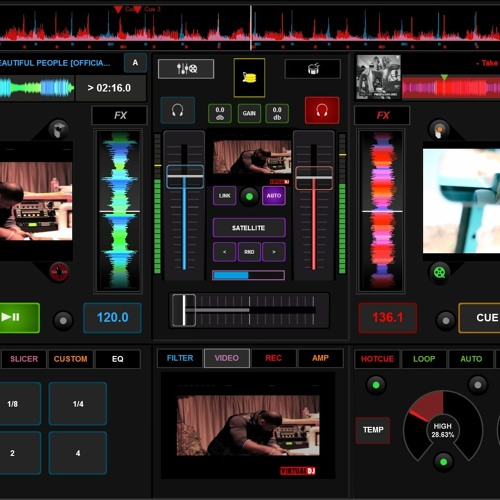Switch to the CUSTOM pad tab
The image size is (500, 500).
(x=71, y=359)
